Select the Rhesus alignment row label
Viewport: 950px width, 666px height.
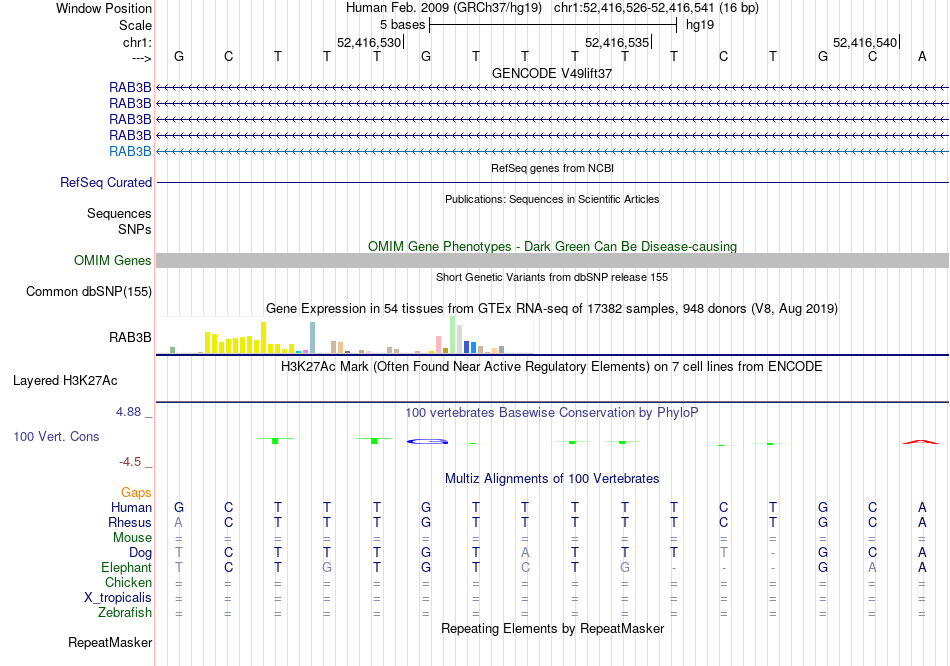point(130,523)
